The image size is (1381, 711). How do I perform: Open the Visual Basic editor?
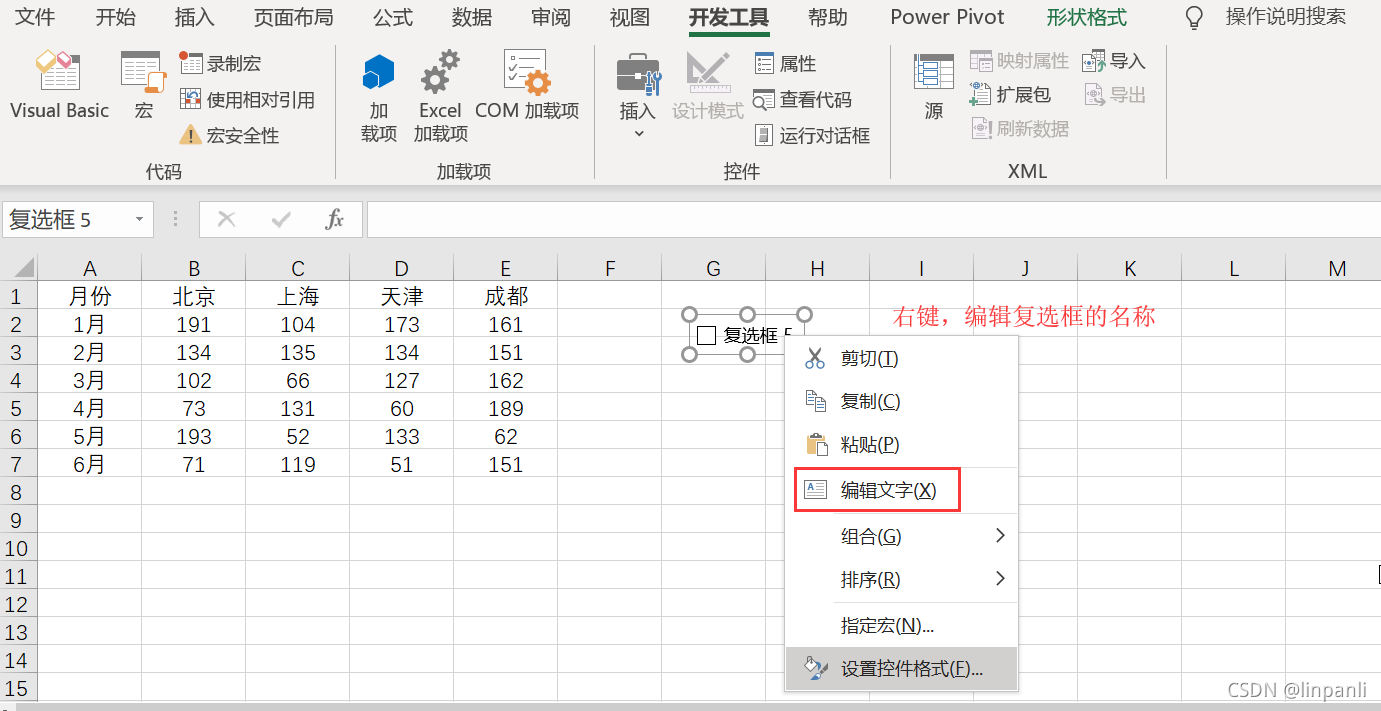[x=58, y=85]
